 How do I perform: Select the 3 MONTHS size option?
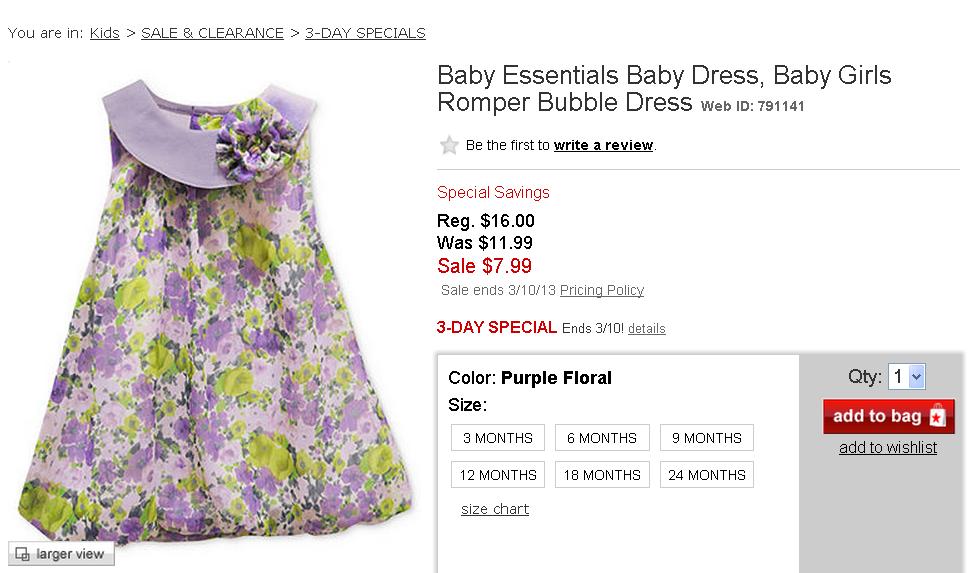pyautogui.click(x=498, y=438)
